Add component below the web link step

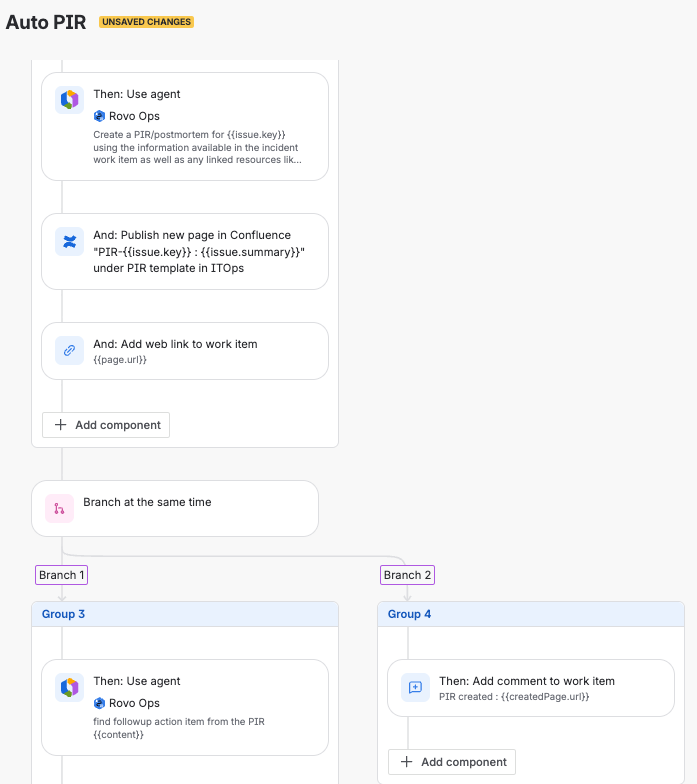coord(106,425)
